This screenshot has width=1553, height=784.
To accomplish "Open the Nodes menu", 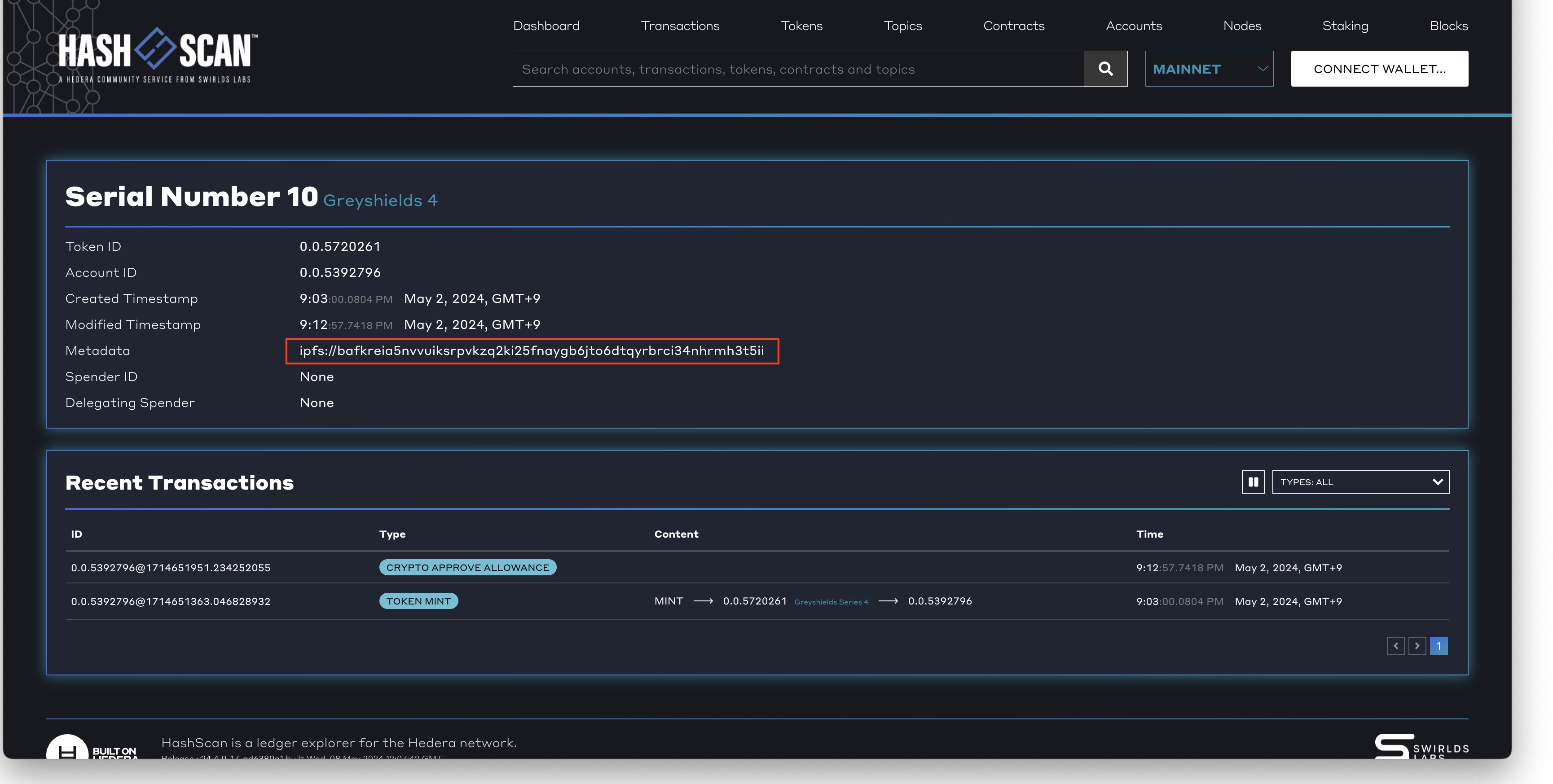I will (1242, 25).
